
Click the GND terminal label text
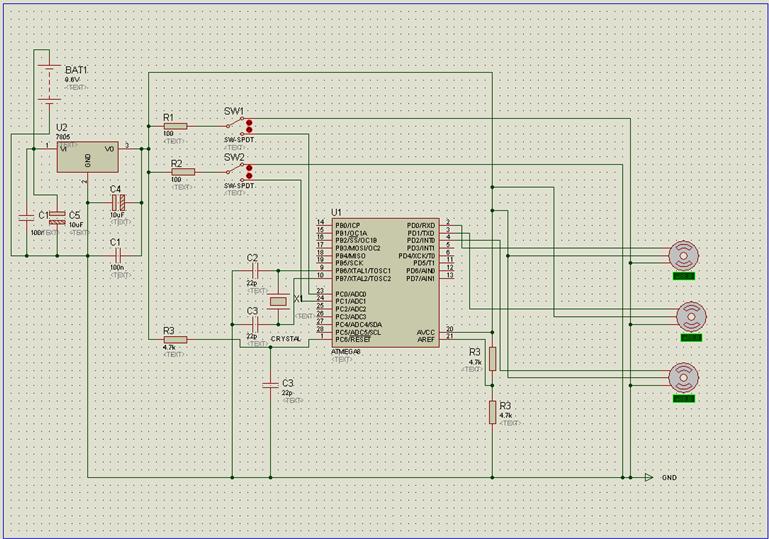click(669, 477)
